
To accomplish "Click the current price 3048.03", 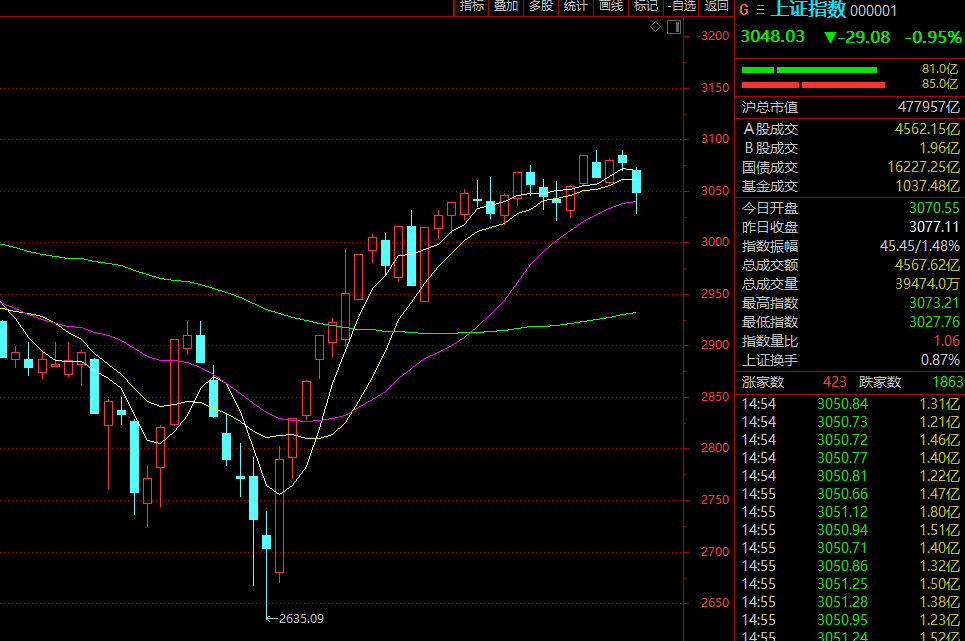I will click(772, 37).
